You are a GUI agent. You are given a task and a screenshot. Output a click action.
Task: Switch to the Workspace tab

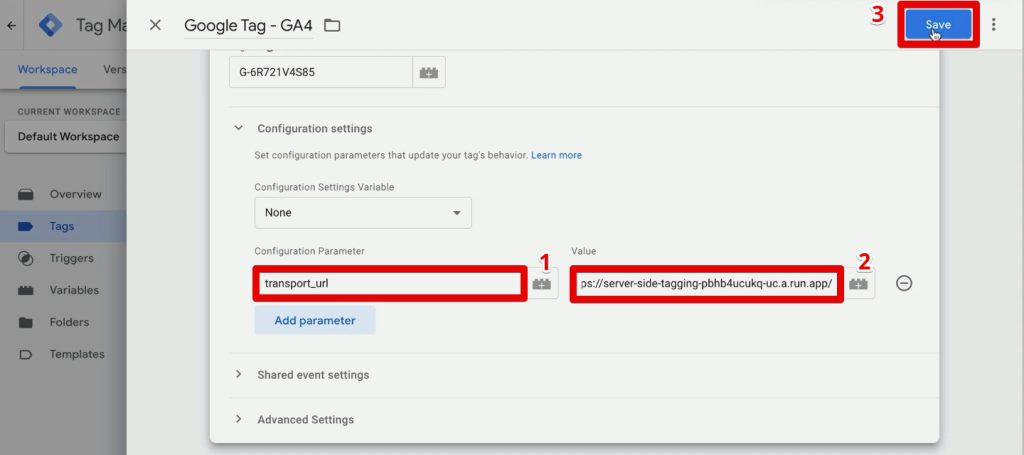pos(47,69)
